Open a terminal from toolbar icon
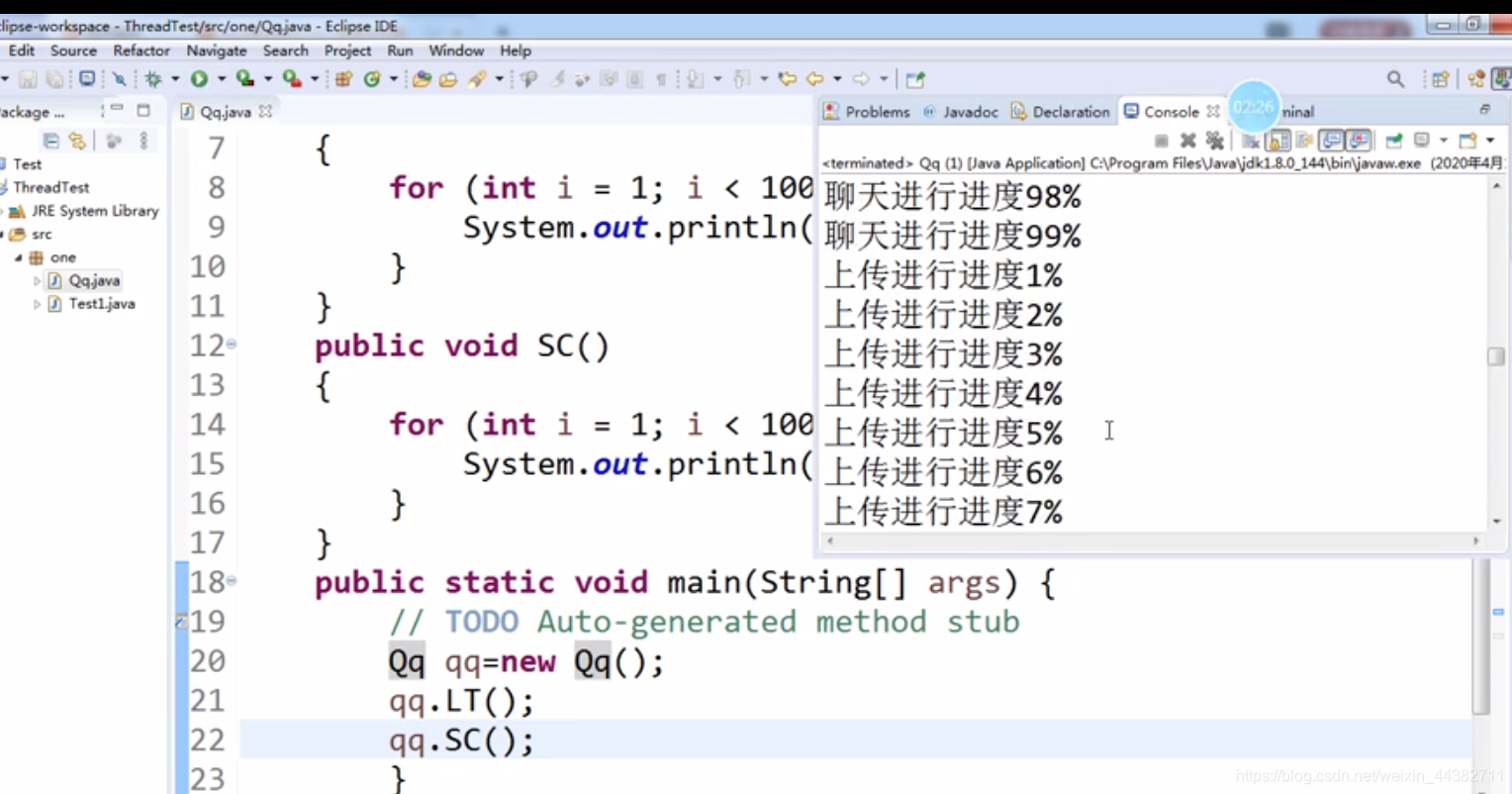1512x794 pixels. [x=87, y=78]
